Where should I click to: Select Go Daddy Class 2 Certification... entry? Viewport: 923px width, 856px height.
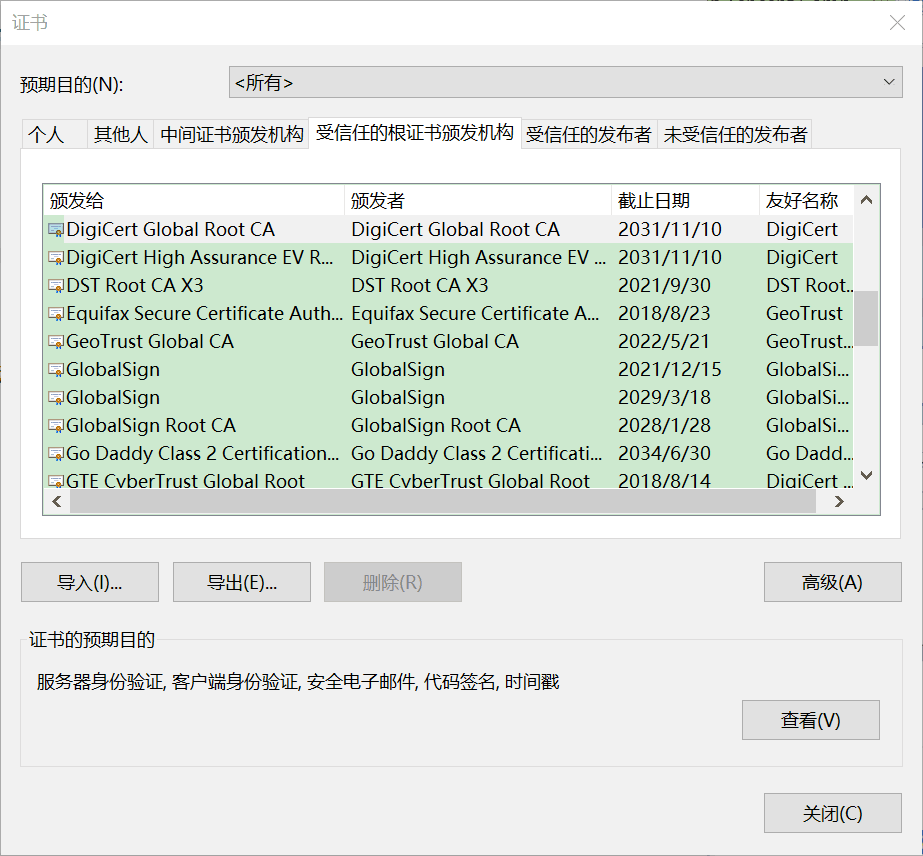449,453
